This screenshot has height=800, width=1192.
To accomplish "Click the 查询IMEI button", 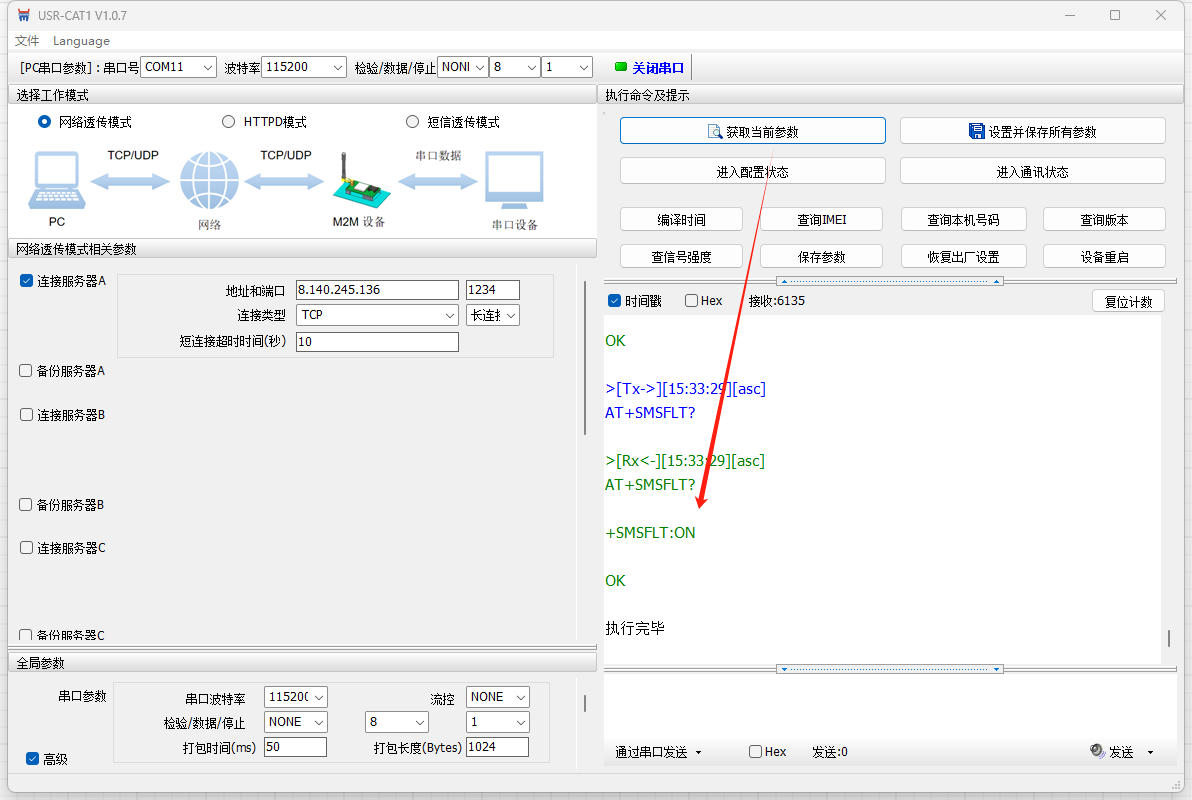I will coord(821,220).
